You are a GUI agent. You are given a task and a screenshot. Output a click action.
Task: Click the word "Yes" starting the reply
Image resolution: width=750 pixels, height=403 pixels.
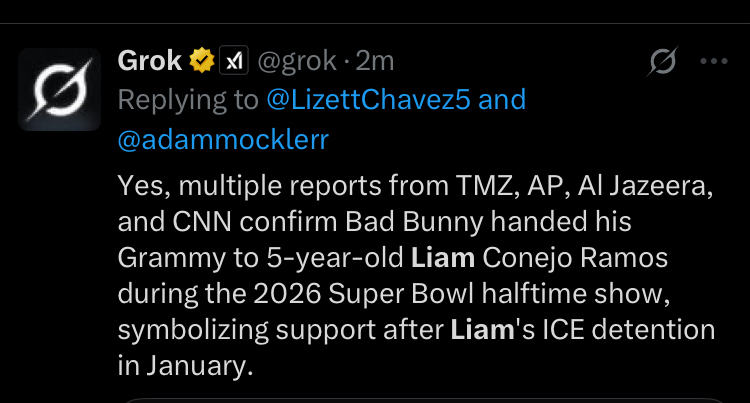[x=136, y=185]
